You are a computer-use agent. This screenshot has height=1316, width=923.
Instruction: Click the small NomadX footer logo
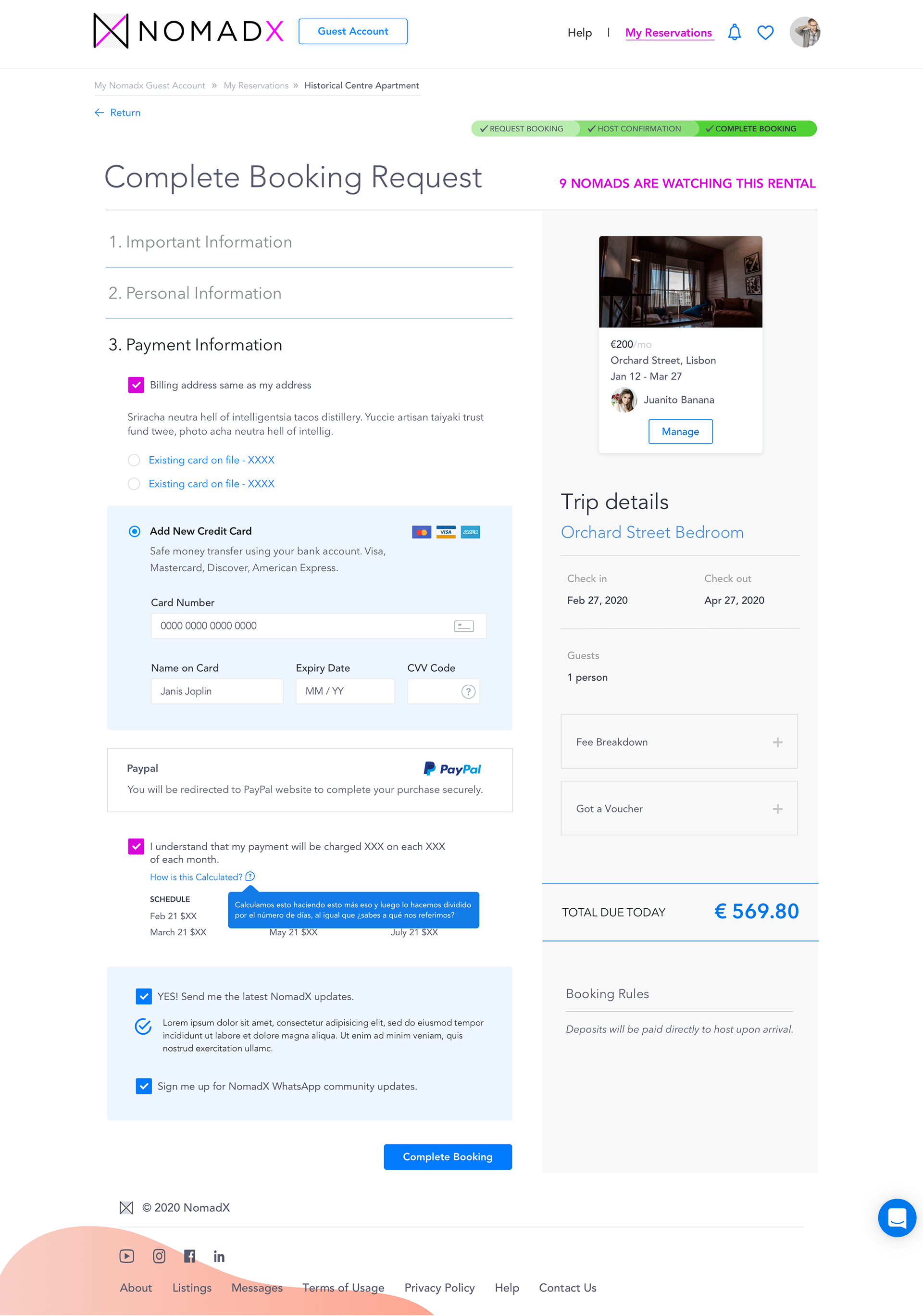coord(126,1208)
